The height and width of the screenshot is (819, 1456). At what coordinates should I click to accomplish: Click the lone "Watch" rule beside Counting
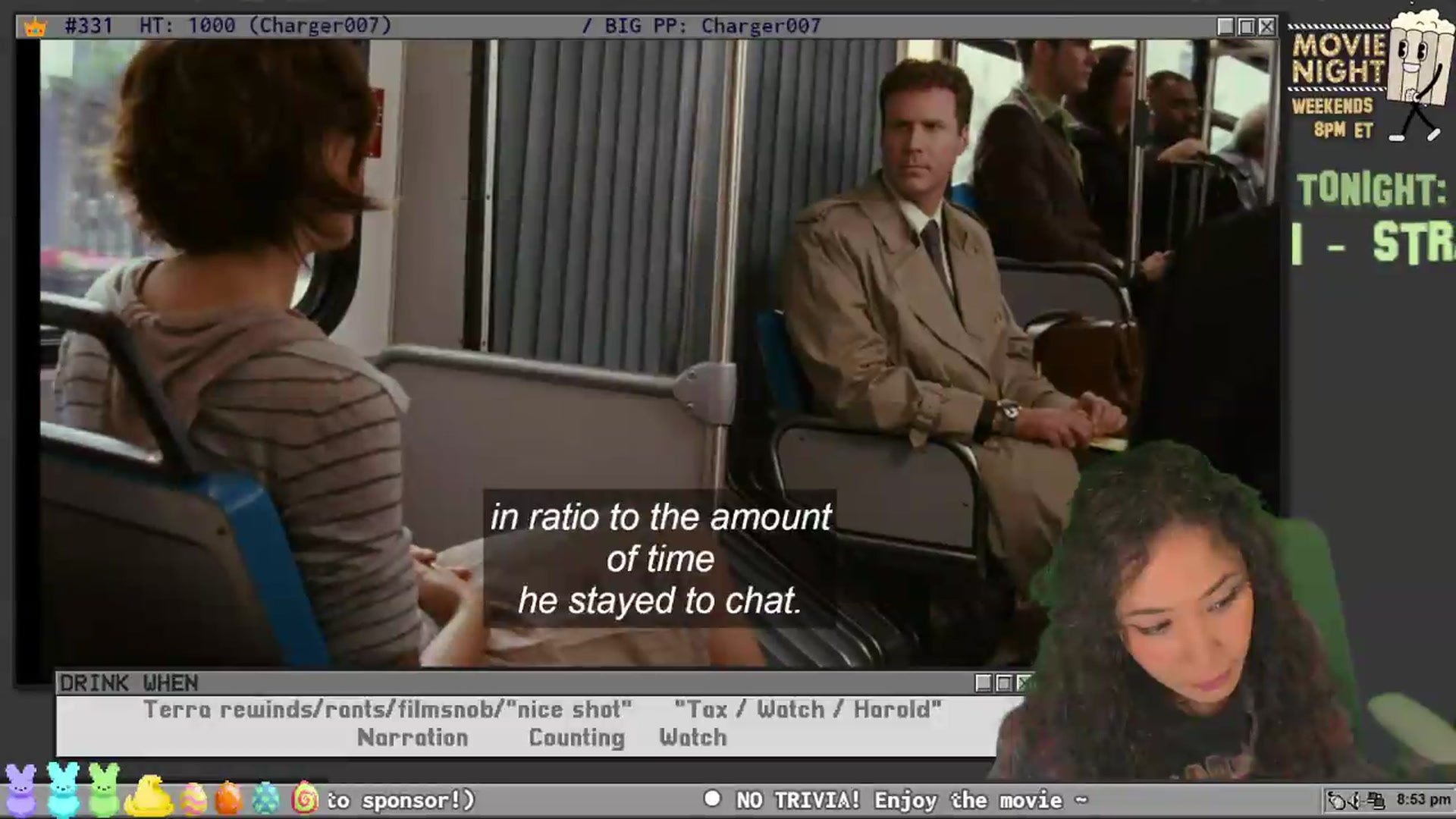coord(693,738)
